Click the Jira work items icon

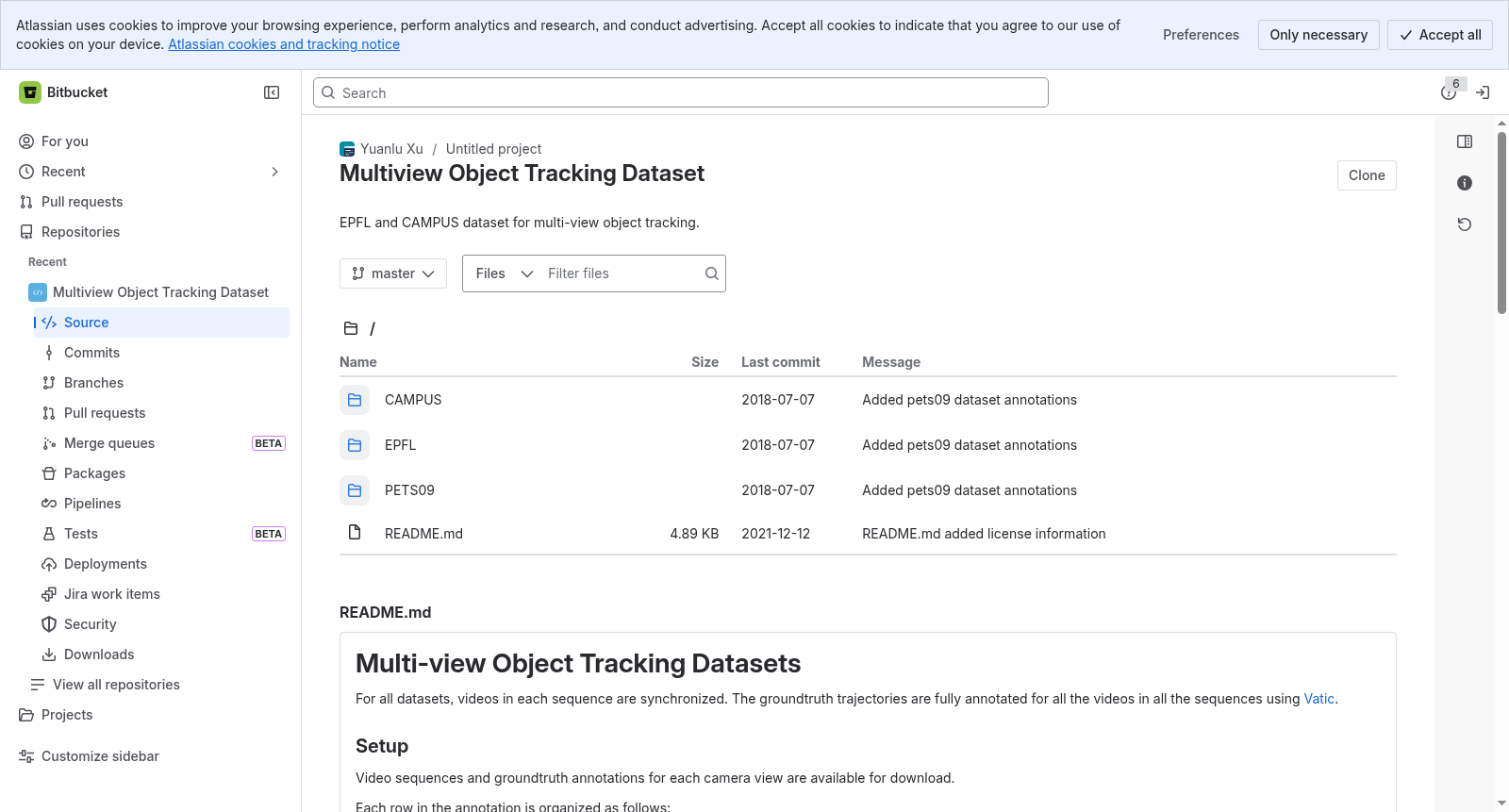click(49, 594)
